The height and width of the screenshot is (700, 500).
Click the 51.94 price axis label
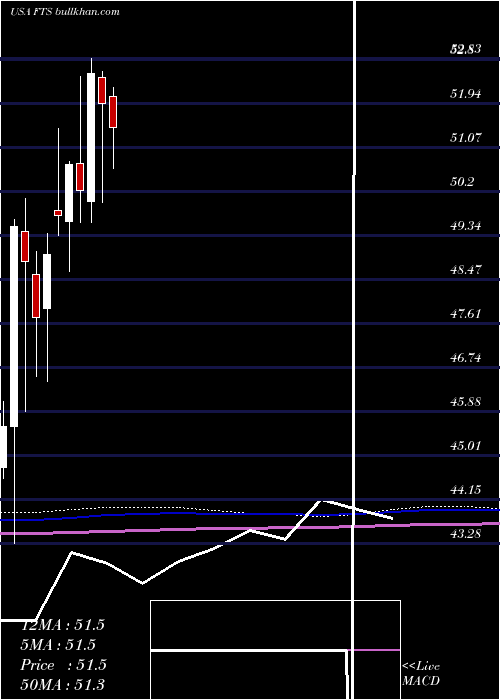tap(466, 93)
